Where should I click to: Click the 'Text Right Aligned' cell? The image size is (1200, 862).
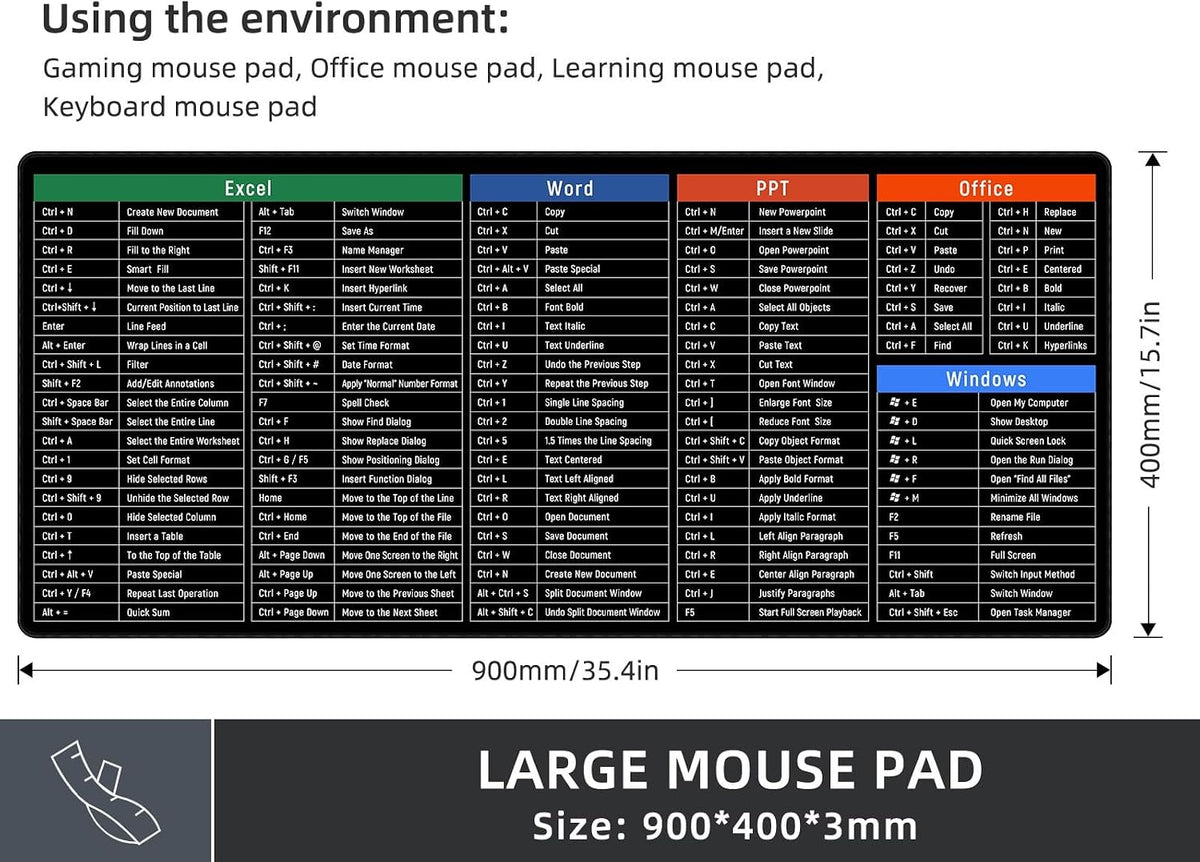pos(604,498)
